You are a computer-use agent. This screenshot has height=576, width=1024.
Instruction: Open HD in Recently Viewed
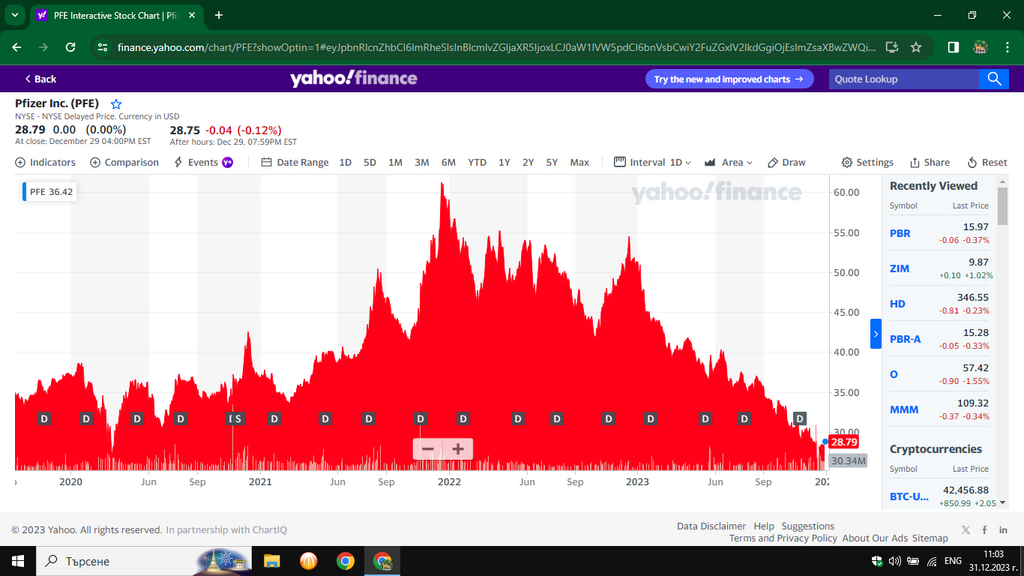tap(897, 304)
